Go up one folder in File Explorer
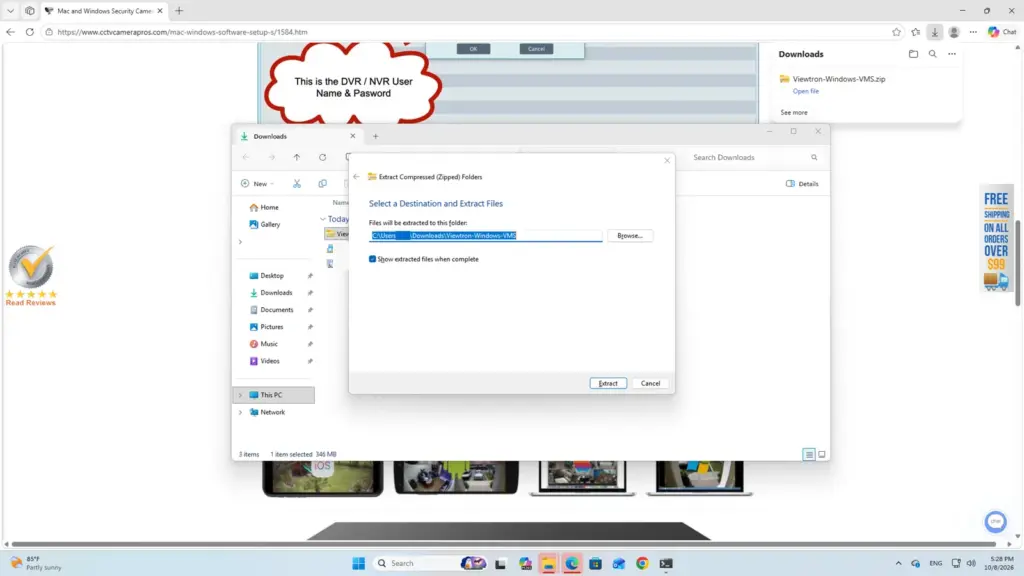Image resolution: width=1024 pixels, height=576 pixels. pyautogui.click(x=296, y=157)
